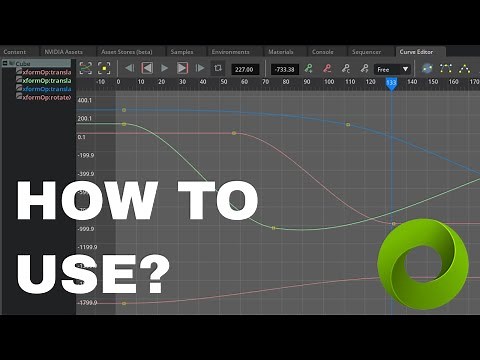This screenshot has width=480, height=360.
Task: Select the green xformOp:transla channel
Action: [x=47, y=80]
